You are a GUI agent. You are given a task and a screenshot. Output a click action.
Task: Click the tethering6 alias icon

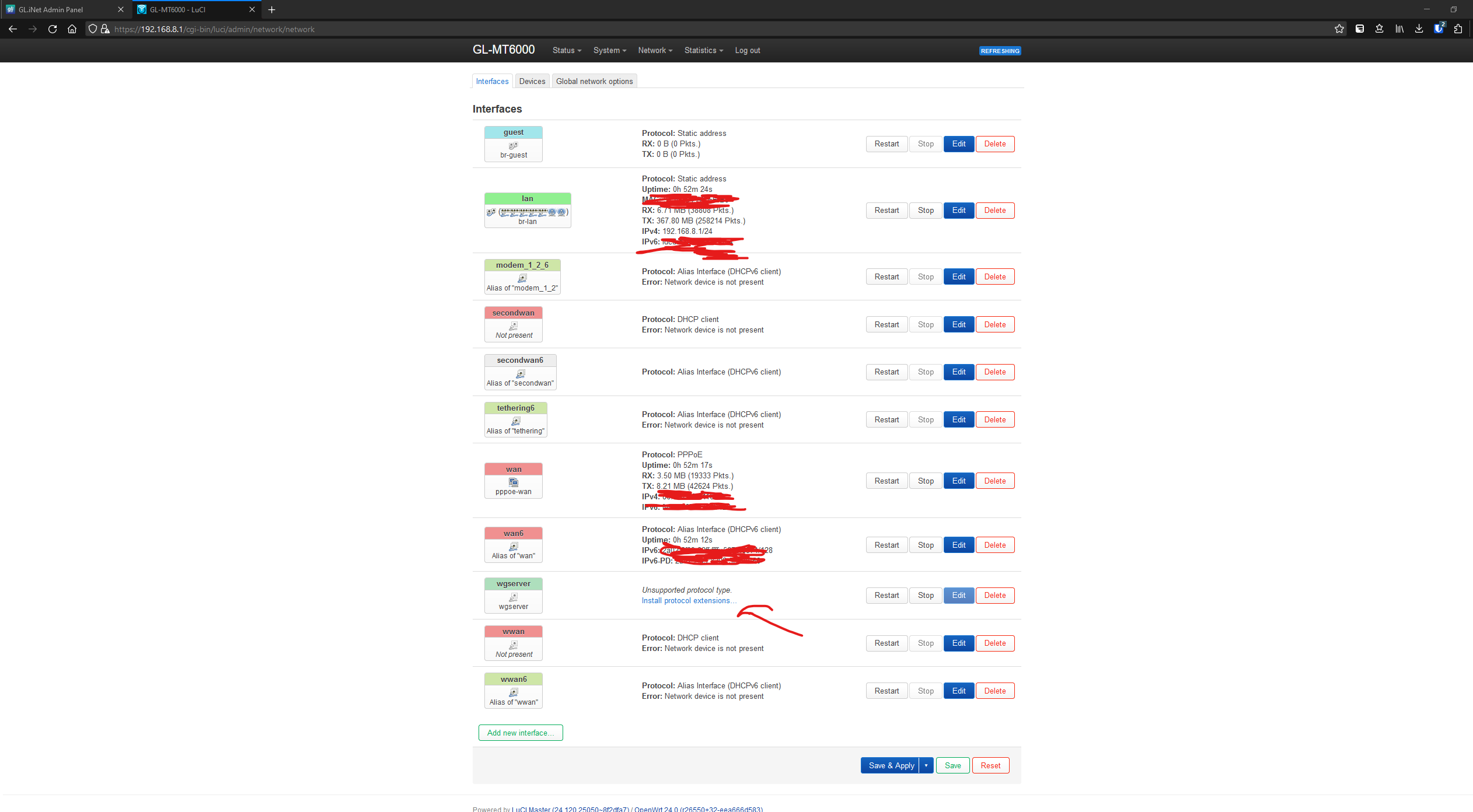(516, 421)
